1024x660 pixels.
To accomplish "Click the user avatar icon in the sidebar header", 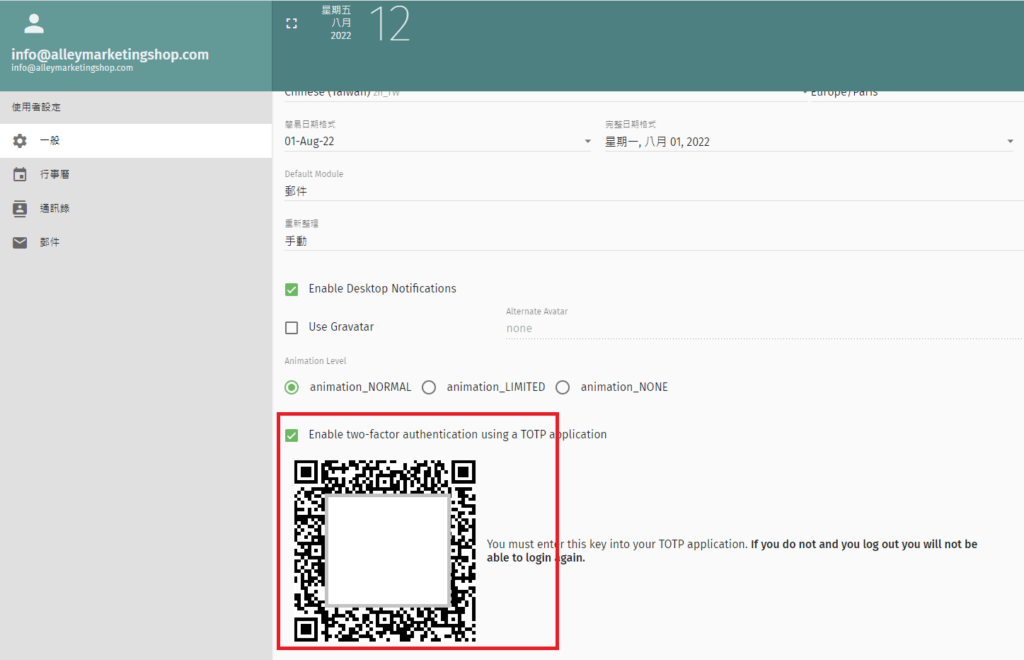I will click(34, 24).
